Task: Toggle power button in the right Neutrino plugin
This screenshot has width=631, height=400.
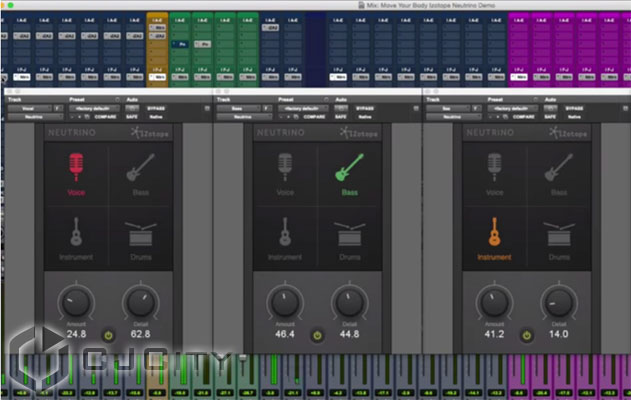Action: click(526, 335)
